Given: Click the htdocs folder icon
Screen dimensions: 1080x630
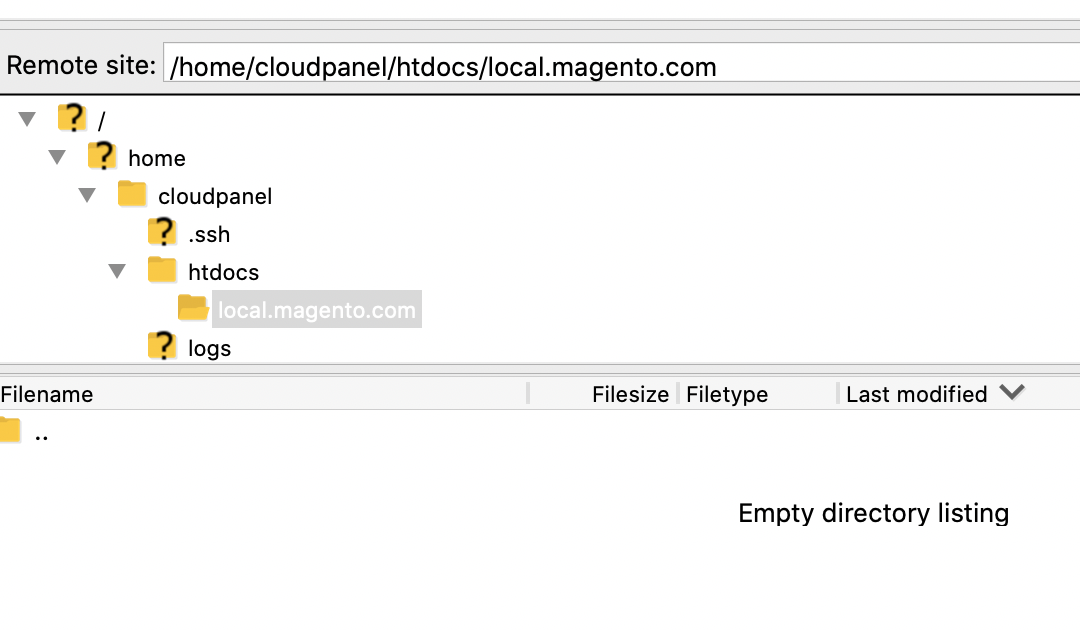Looking at the screenshot, I should click(x=162, y=271).
